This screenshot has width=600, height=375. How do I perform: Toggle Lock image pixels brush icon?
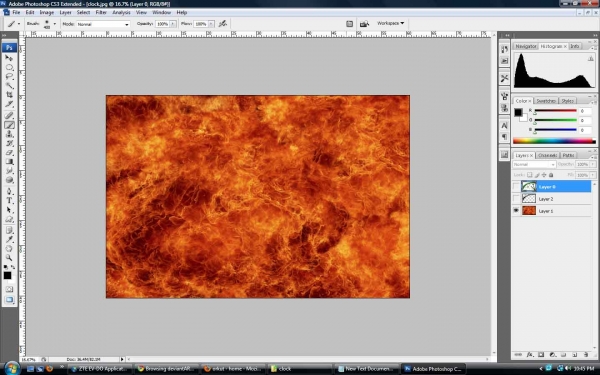tap(537, 175)
